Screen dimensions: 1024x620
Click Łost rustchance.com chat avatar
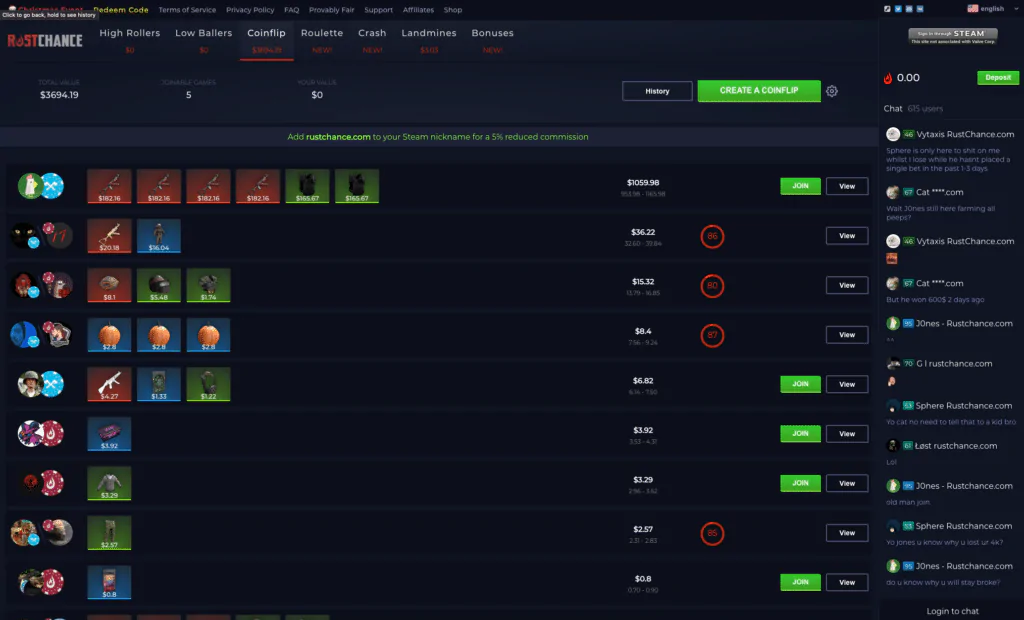point(893,446)
